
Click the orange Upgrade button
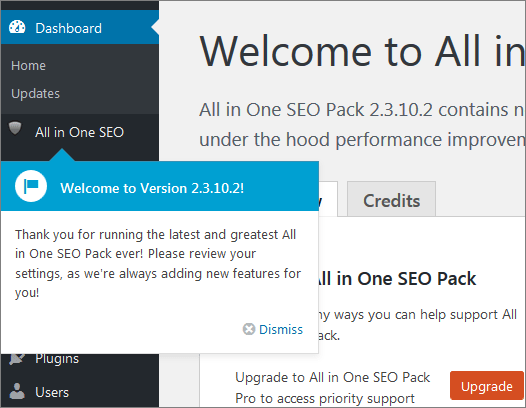[x=487, y=386]
